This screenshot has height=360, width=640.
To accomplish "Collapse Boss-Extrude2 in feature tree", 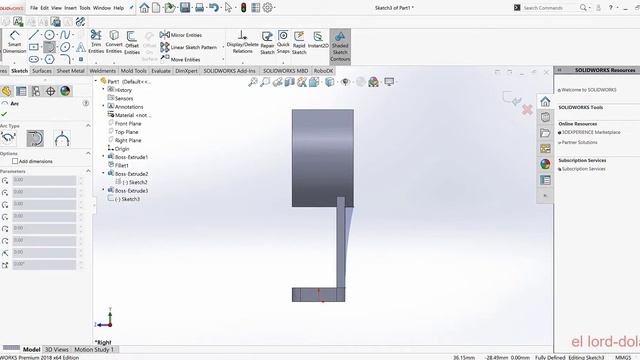I will (104, 173).
